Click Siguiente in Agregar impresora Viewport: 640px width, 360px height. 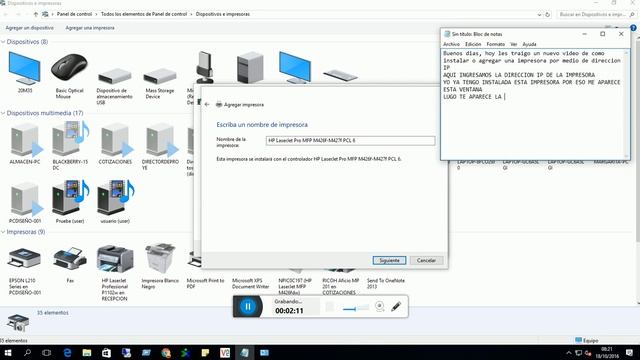coord(389,260)
